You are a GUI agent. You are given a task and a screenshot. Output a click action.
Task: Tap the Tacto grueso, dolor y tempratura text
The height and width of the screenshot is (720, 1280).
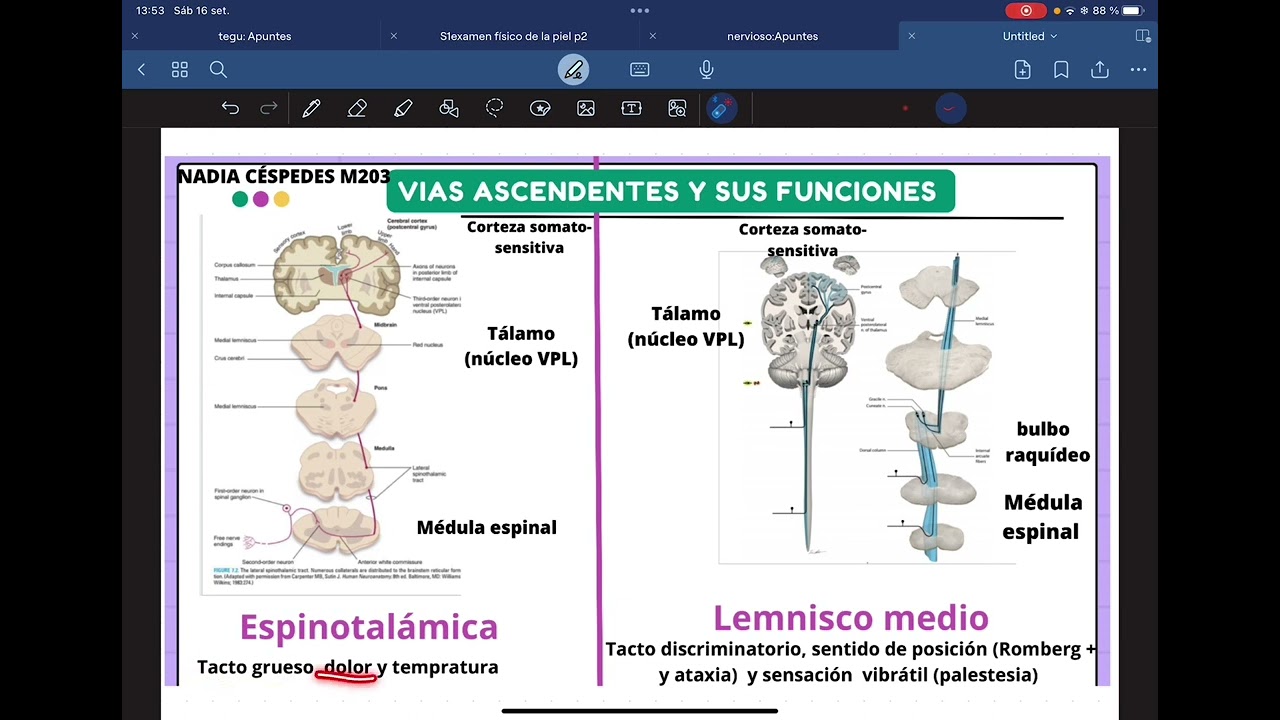point(348,667)
